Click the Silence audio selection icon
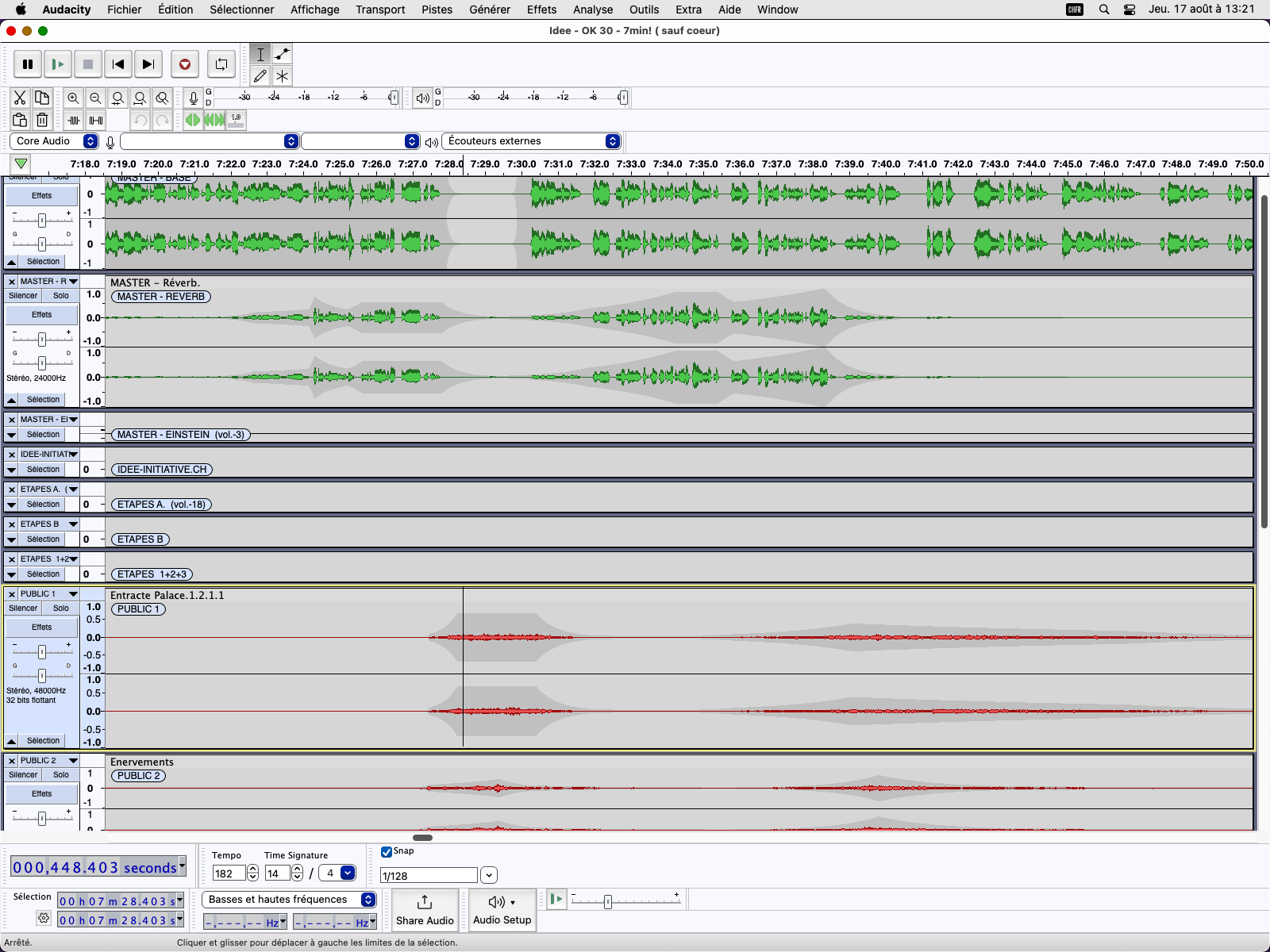This screenshot has width=1270, height=952. click(96, 121)
